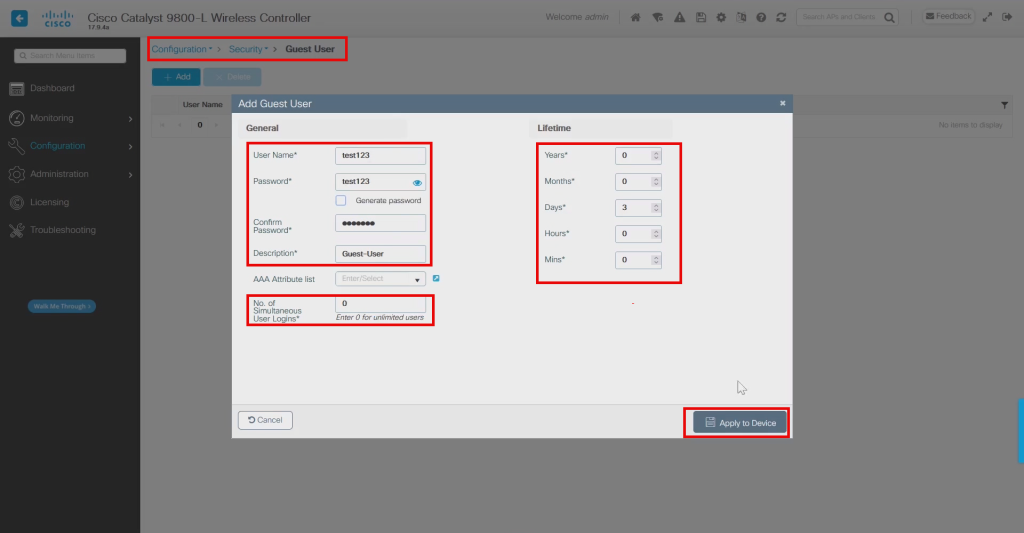Open the language translation icon in header

click(741, 18)
